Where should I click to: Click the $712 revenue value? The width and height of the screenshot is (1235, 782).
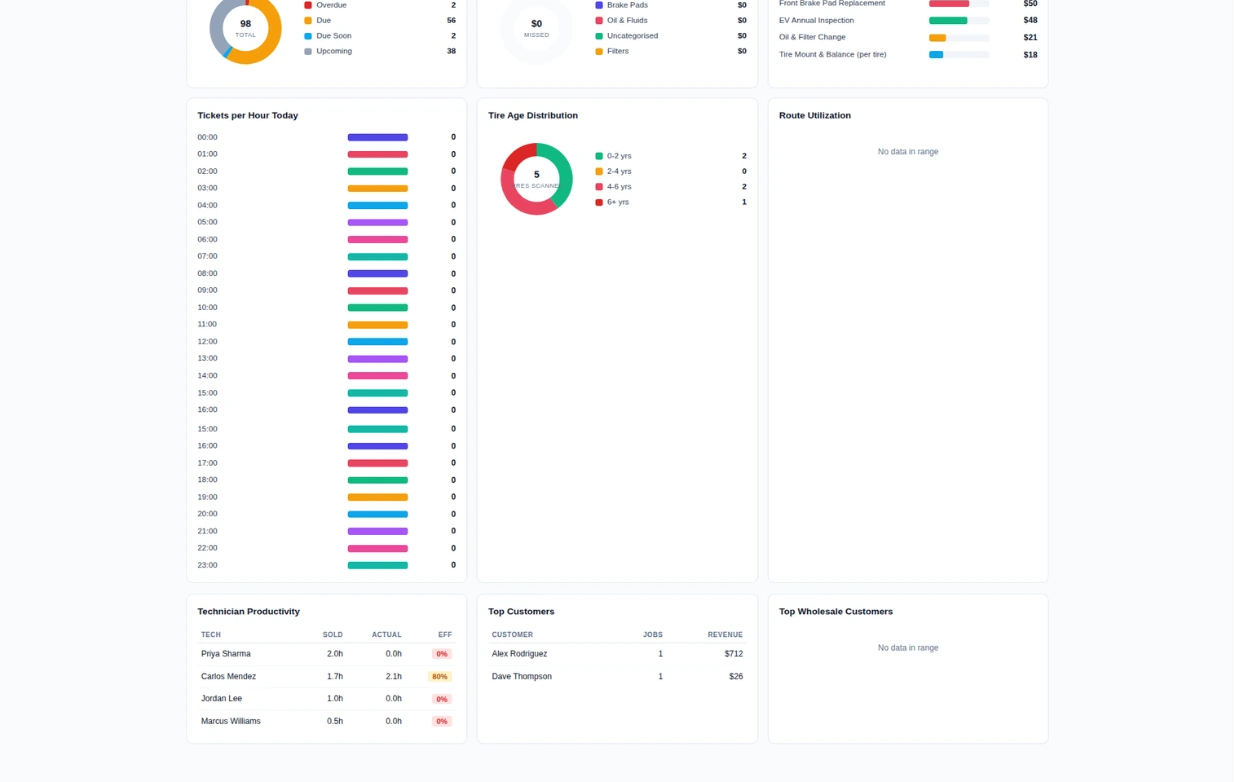tap(734, 654)
